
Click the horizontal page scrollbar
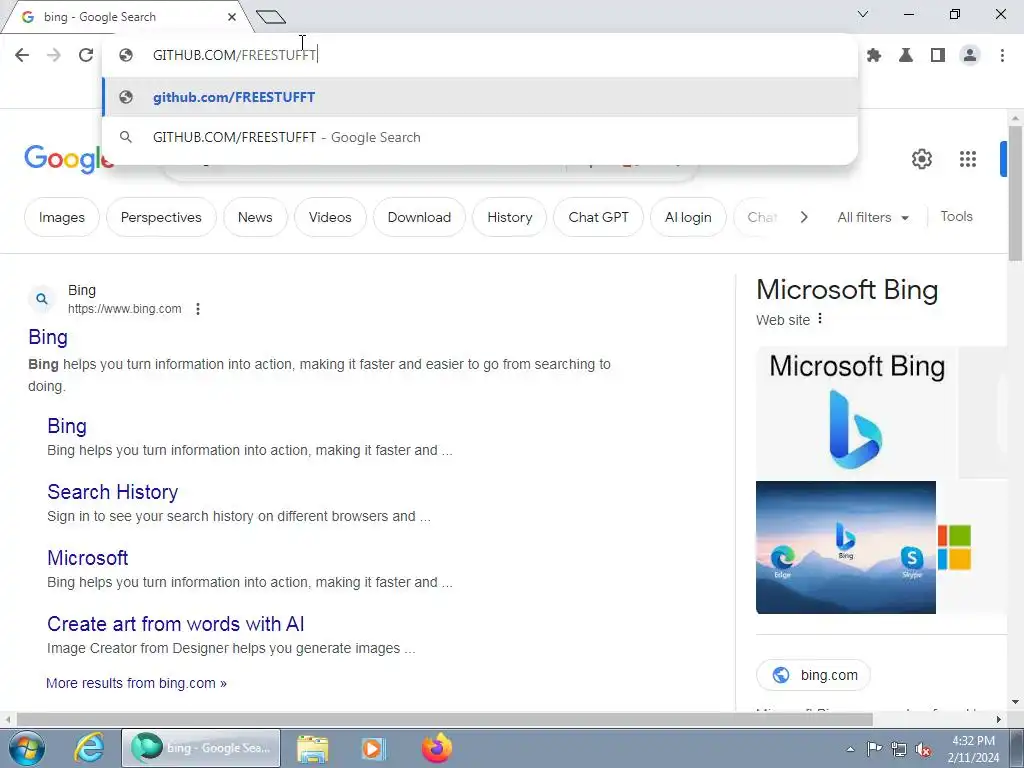coord(444,719)
